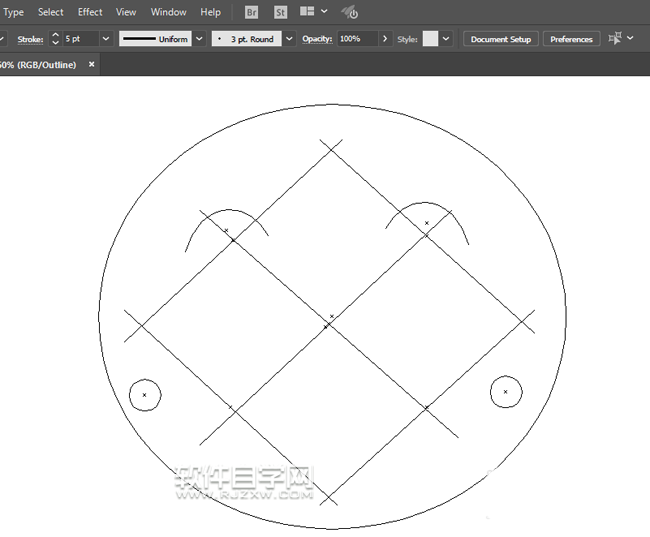Open the graphic Style dropdown arrow
The width and height of the screenshot is (650, 537).
[x=446, y=39]
